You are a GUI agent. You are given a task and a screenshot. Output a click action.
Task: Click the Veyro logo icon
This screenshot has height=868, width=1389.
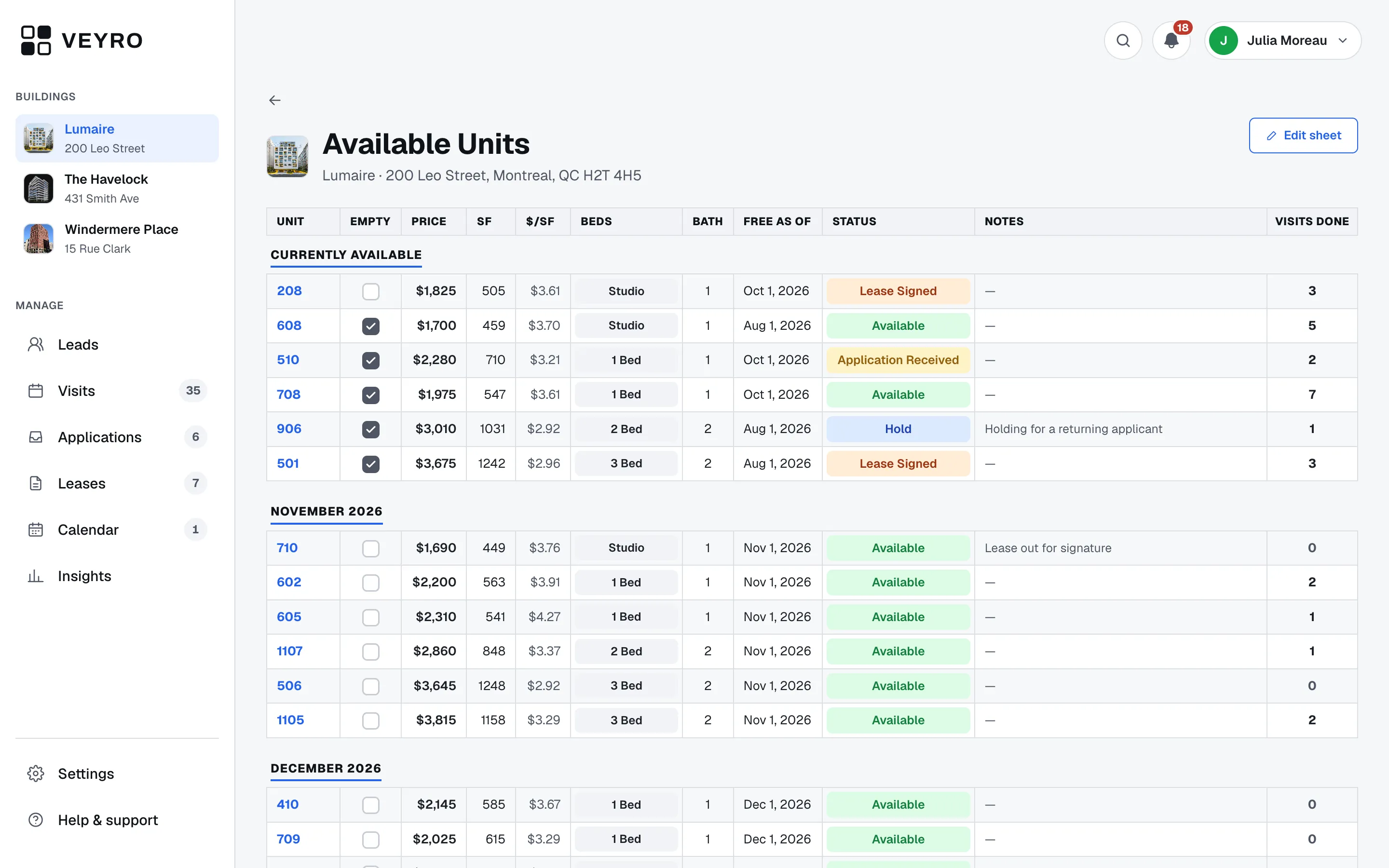pyautogui.click(x=36, y=40)
